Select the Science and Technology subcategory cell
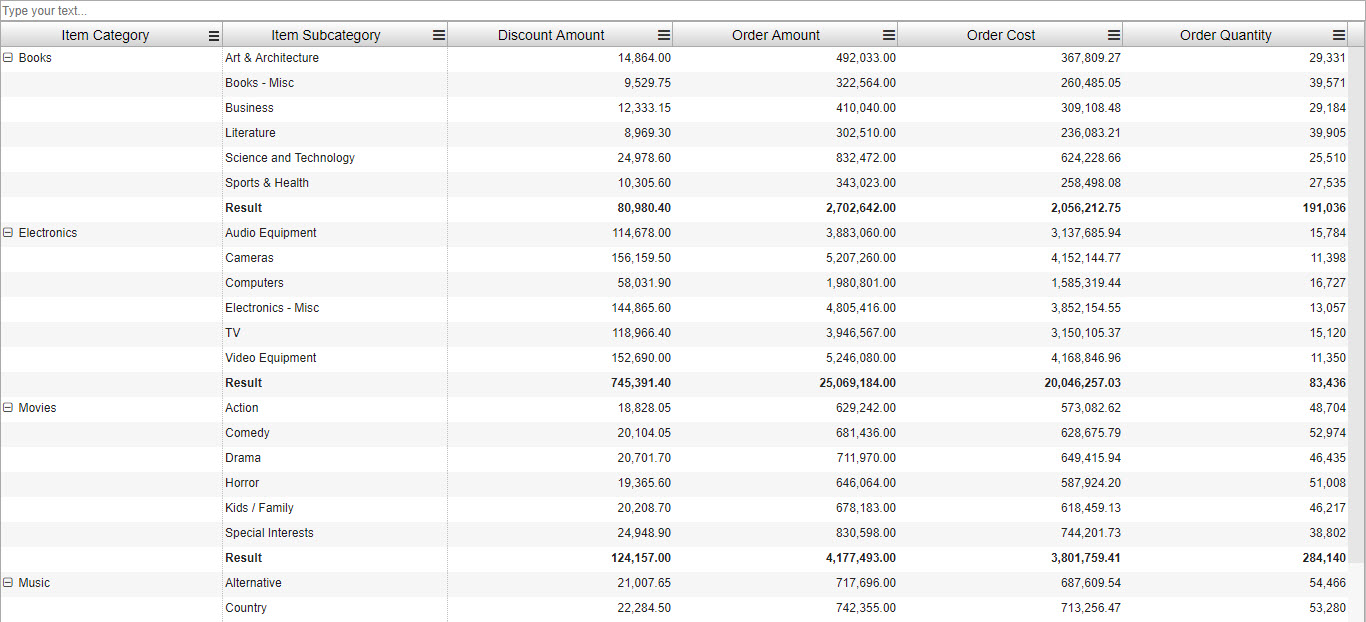The height and width of the screenshot is (622, 1366). click(x=290, y=158)
